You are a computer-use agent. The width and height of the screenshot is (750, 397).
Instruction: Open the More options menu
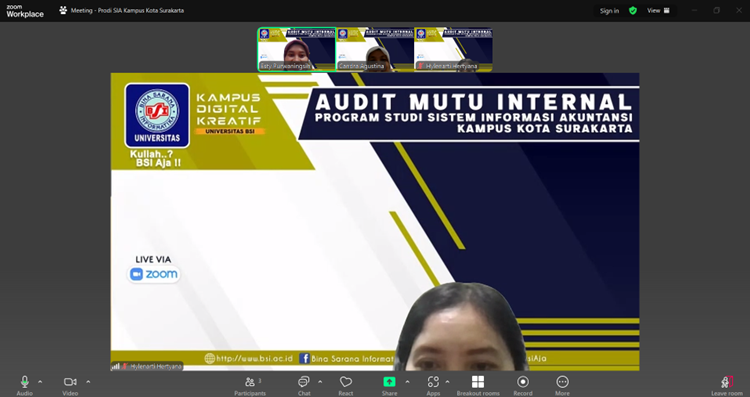(x=562, y=385)
